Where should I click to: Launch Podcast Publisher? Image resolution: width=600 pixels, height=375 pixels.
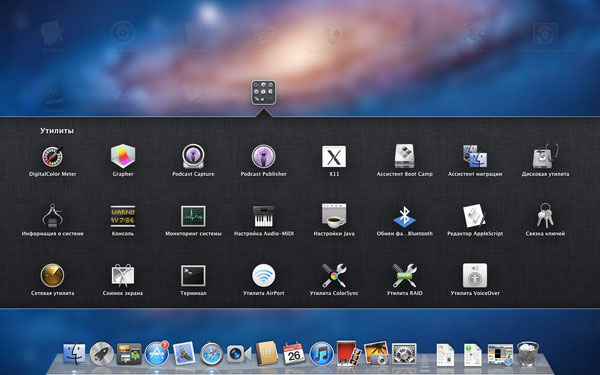click(264, 157)
